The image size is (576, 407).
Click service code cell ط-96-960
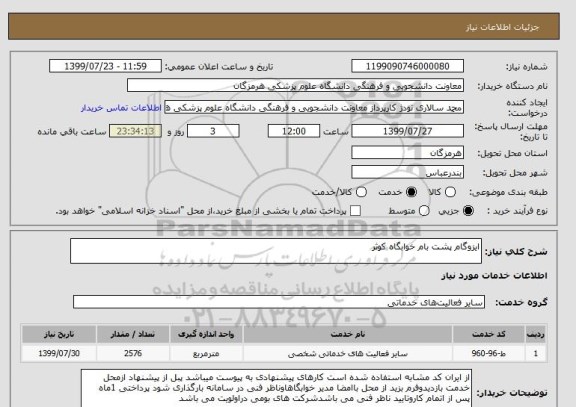(x=489, y=354)
